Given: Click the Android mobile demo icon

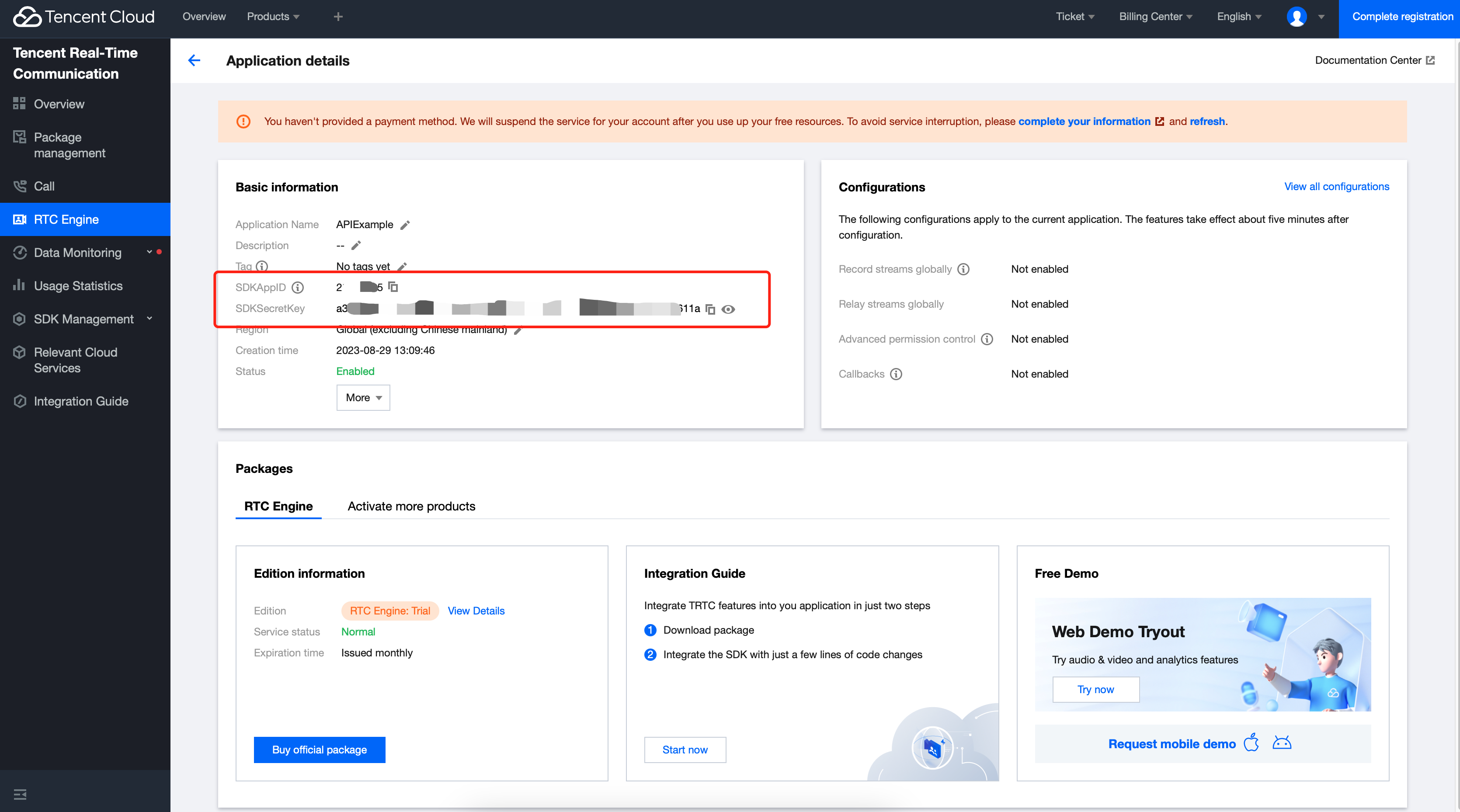Looking at the screenshot, I should [x=1282, y=743].
